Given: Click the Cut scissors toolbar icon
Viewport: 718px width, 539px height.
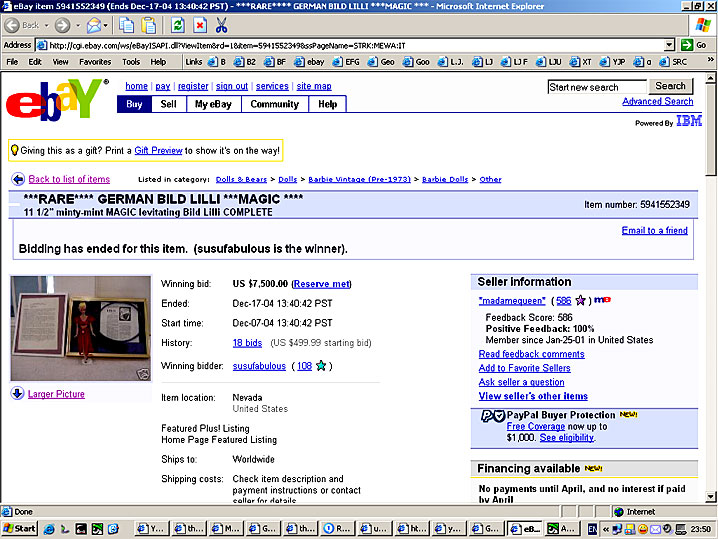Looking at the screenshot, I should coord(222,25).
